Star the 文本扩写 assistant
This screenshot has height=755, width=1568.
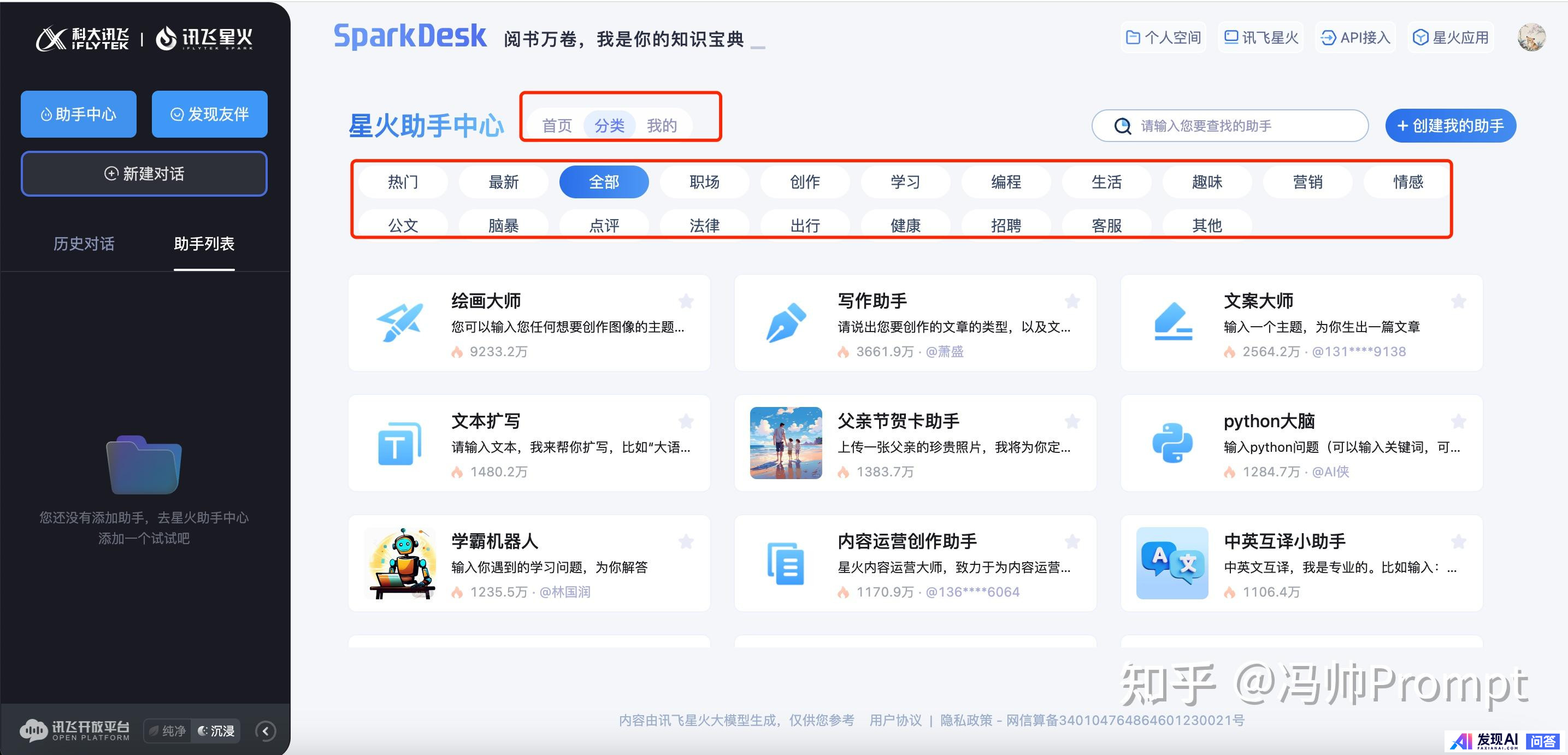[x=686, y=421]
